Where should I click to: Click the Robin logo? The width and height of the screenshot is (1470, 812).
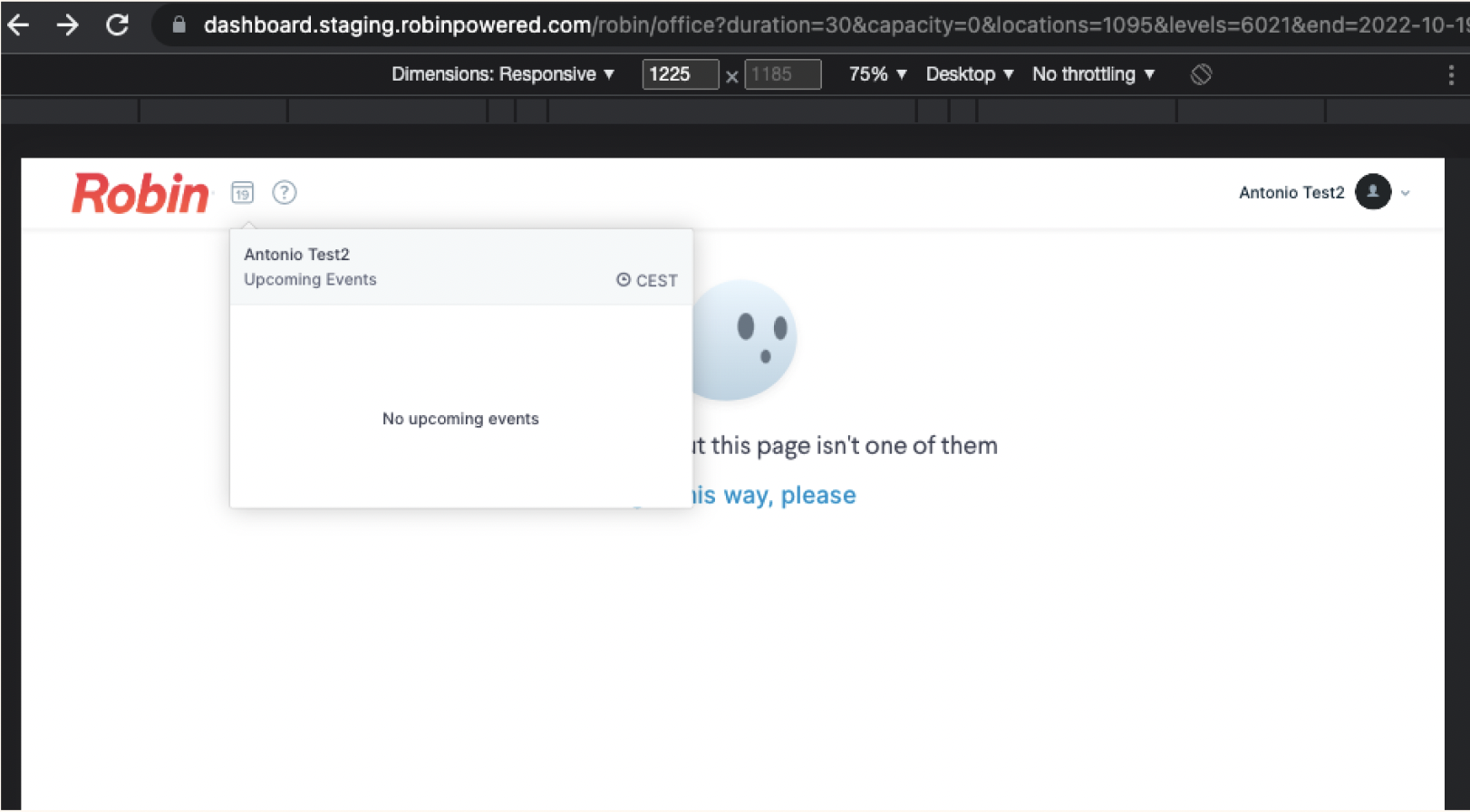(x=140, y=193)
